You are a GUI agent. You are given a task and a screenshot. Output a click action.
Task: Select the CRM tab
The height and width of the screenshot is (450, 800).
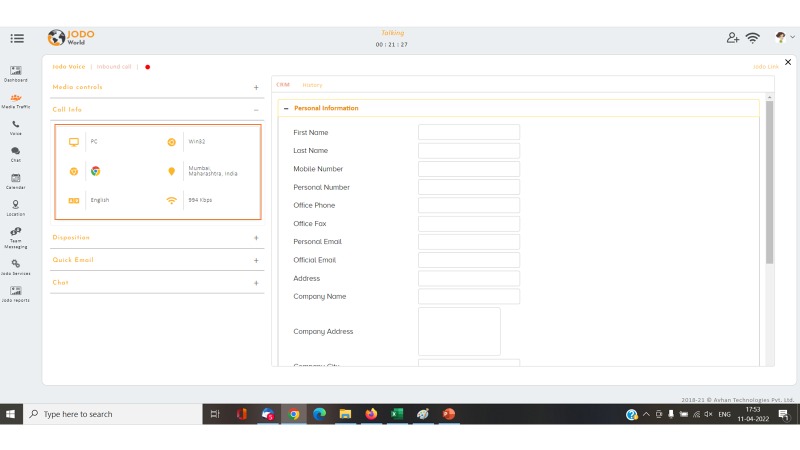point(283,85)
